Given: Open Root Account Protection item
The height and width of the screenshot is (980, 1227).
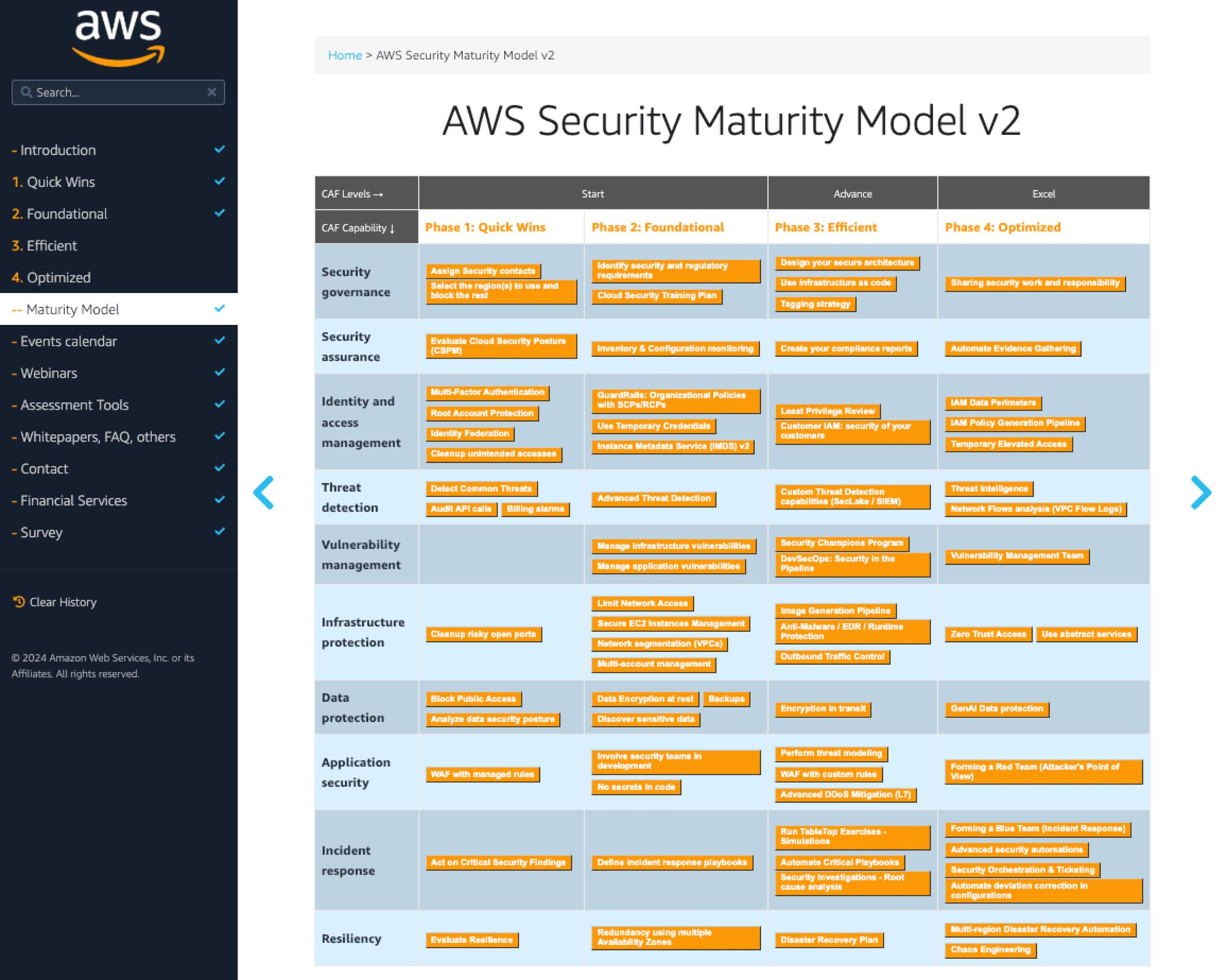Looking at the screenshot, I should [x=482, y=414].
